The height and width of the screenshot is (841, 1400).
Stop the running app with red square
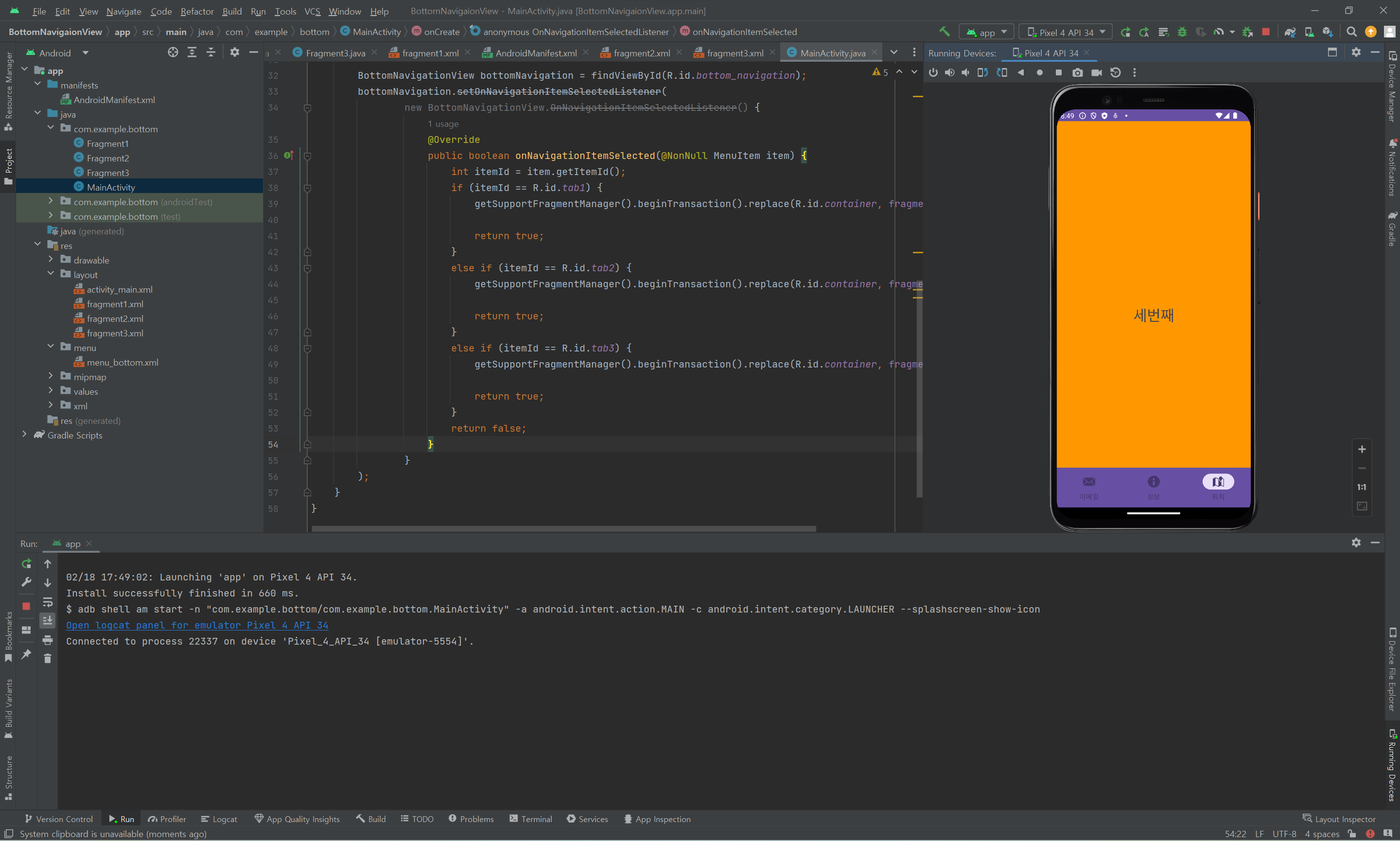tap(1266, 32)
